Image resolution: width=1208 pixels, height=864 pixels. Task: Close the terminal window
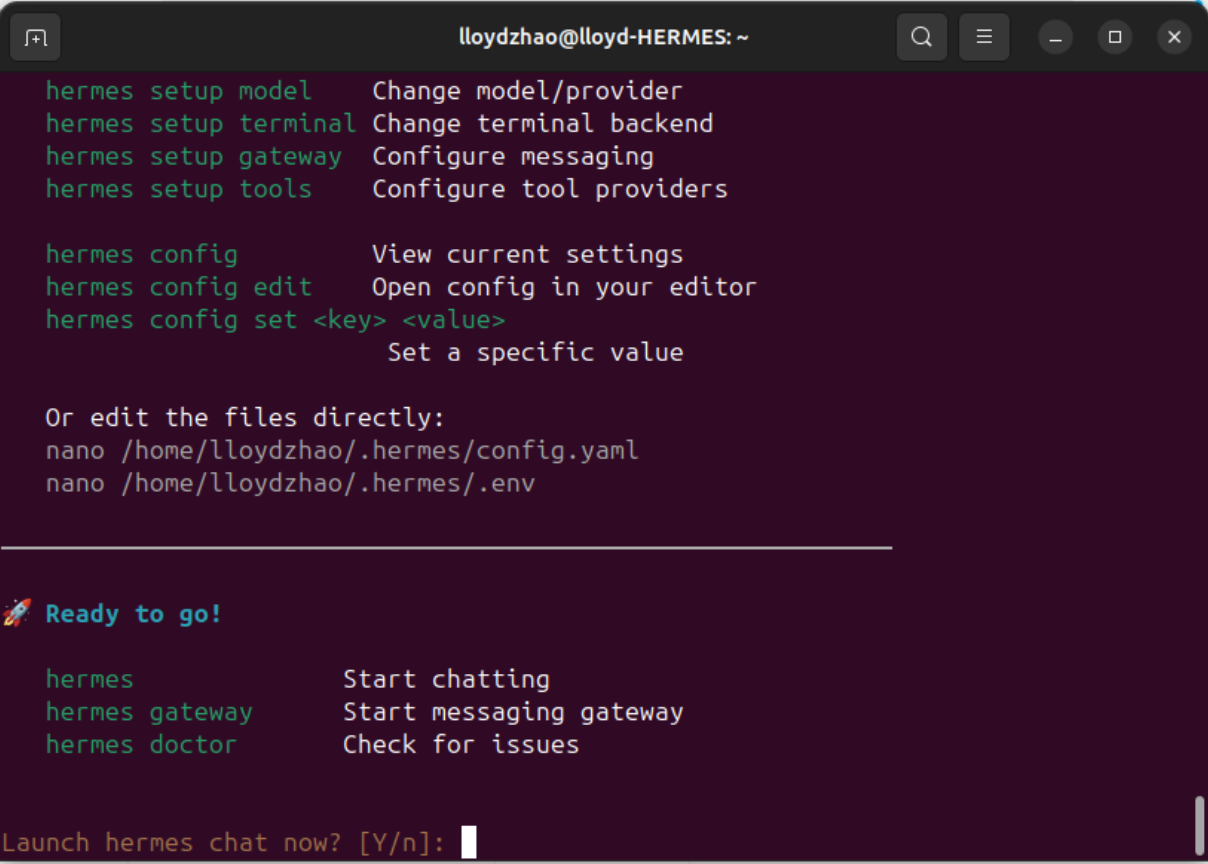pyautogui.click(x=1174, y=38)
